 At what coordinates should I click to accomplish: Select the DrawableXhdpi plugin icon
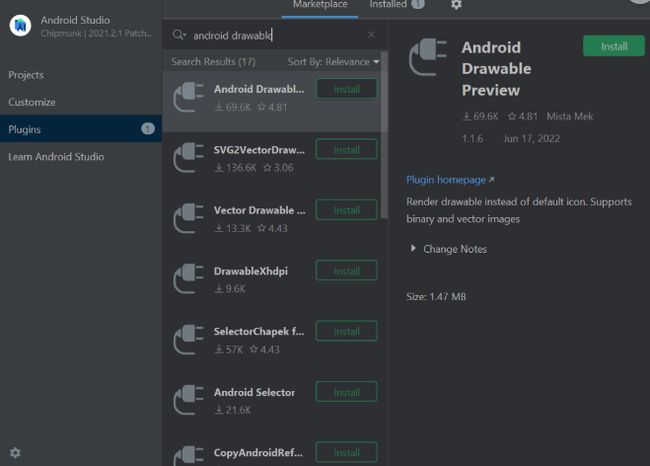(x=189, y=279)
